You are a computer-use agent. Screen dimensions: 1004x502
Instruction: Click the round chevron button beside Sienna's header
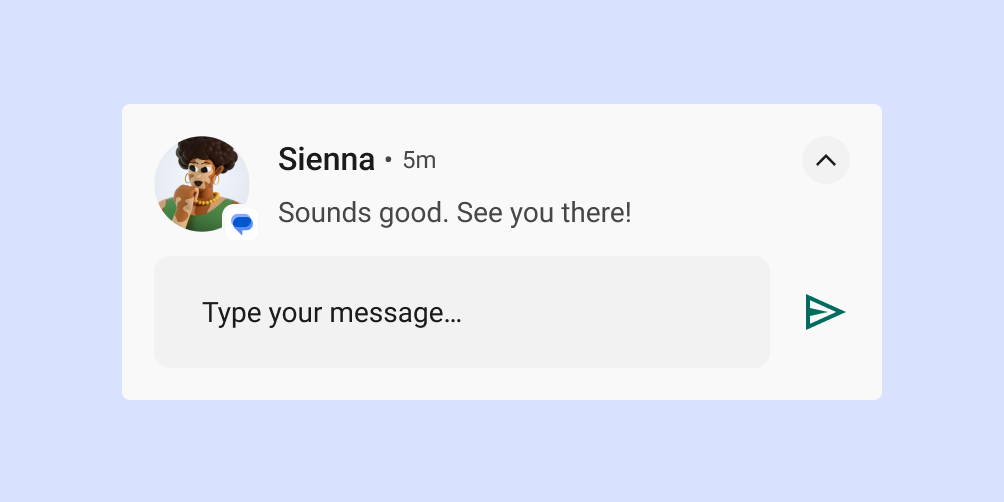pos(825,160)
